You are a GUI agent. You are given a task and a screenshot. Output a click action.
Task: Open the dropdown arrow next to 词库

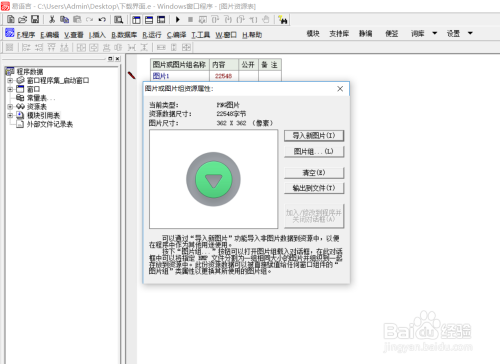point(435,33)
